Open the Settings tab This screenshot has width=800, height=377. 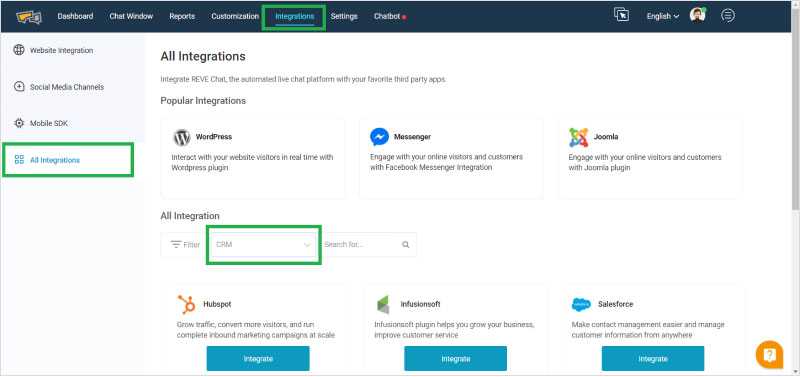click(x=344, y=16)
